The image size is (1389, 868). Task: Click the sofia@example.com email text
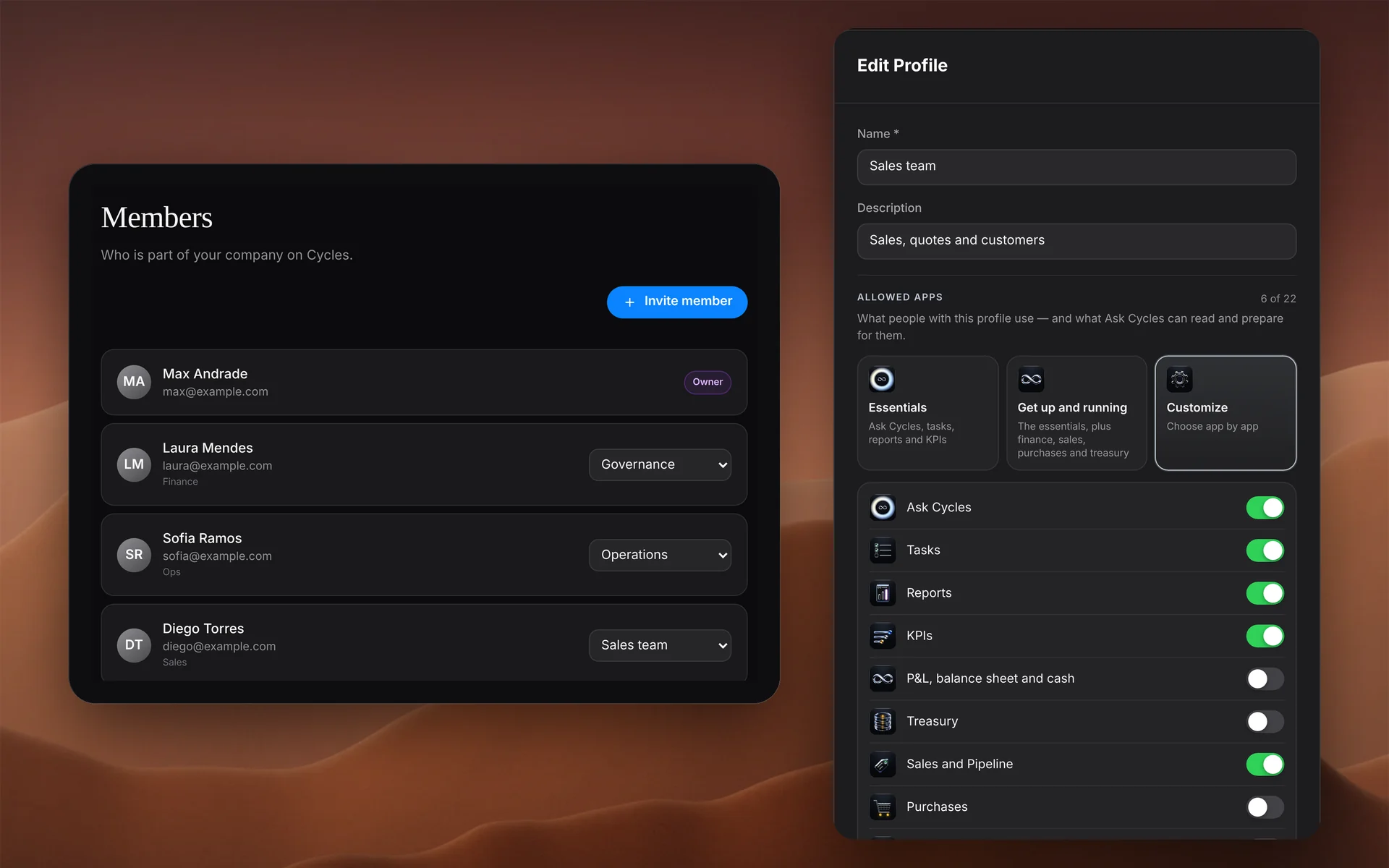[x=217, y=556]
